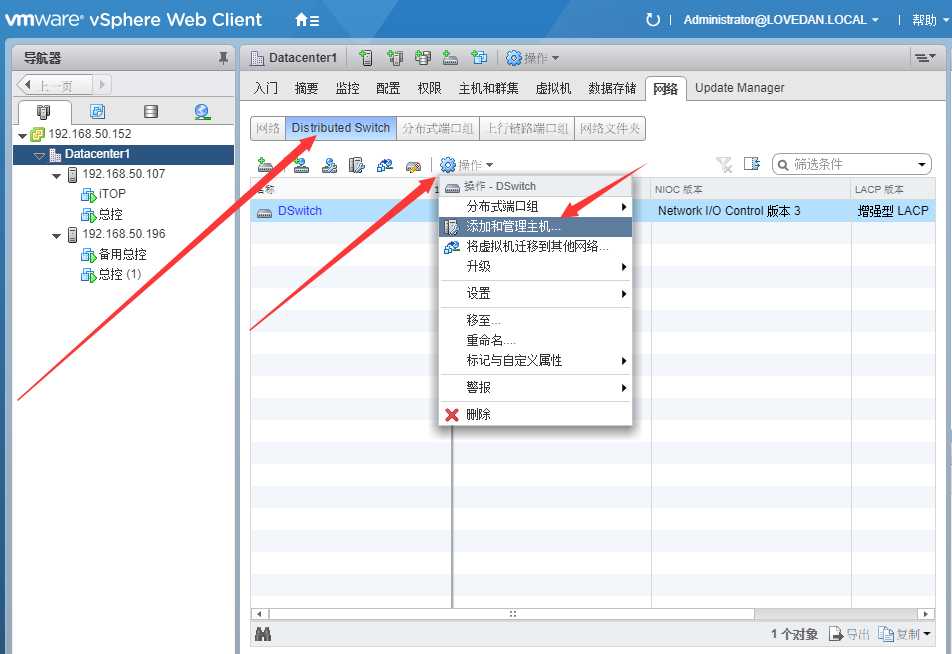The image size is (952, 654).
Task: Open the Update Manager tab
Action: (740, 88)
